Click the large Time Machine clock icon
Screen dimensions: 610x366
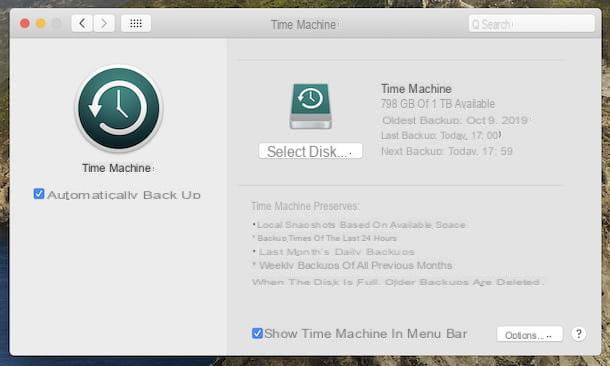coord(119,108)
